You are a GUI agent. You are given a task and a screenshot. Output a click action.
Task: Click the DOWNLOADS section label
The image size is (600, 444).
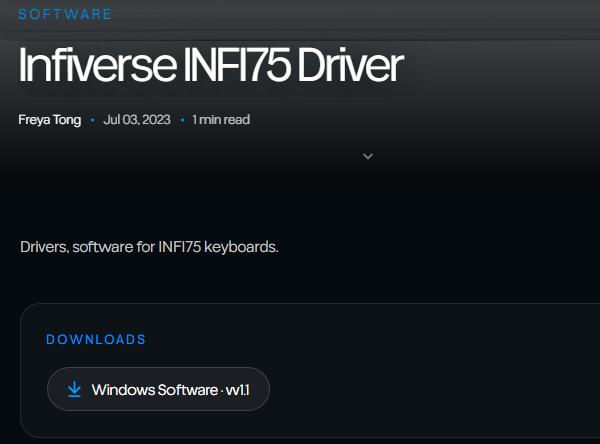click(96, 340)
